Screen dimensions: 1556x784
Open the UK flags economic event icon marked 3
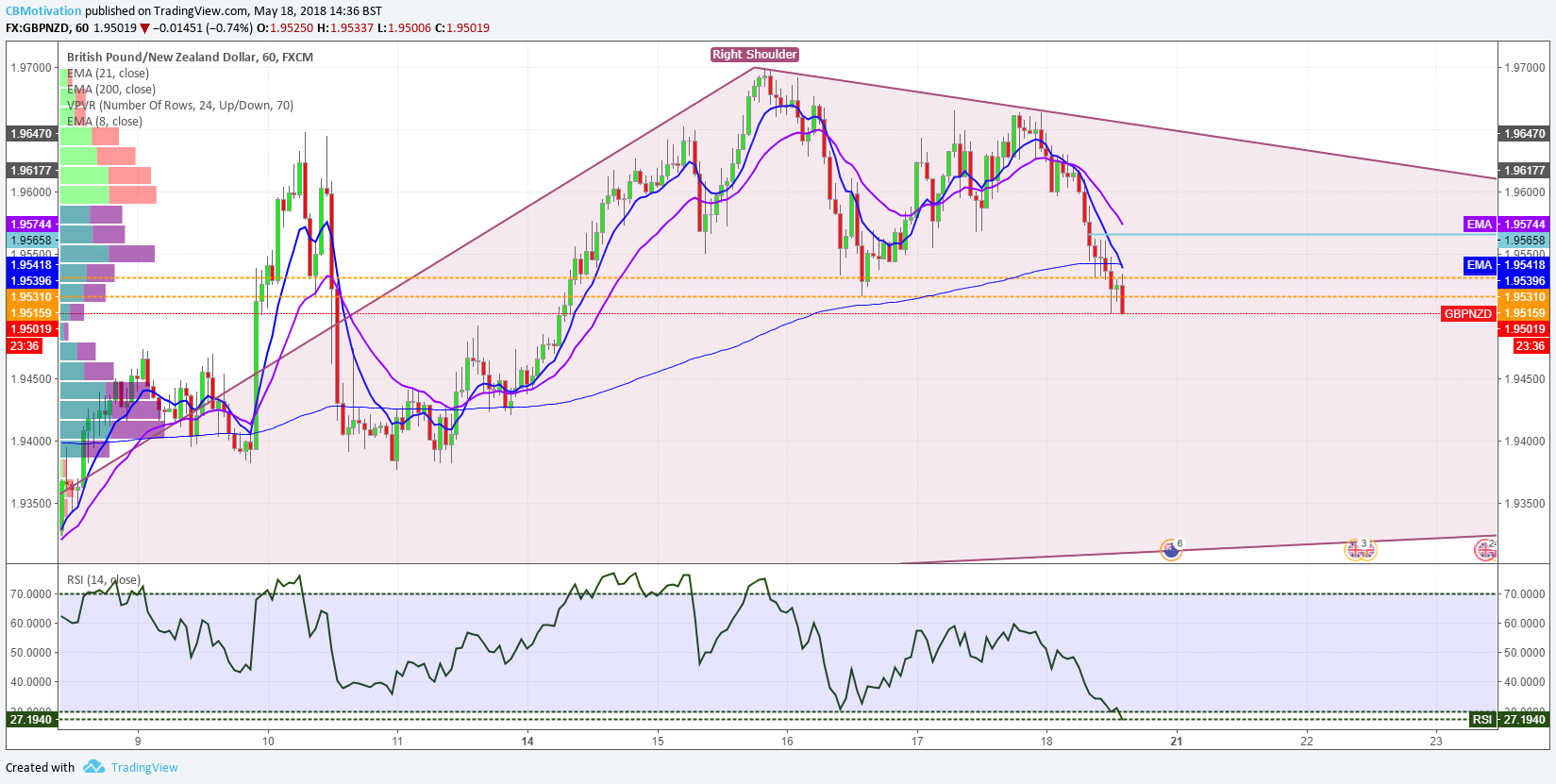pyautogui.click(x=1360, y=549)
